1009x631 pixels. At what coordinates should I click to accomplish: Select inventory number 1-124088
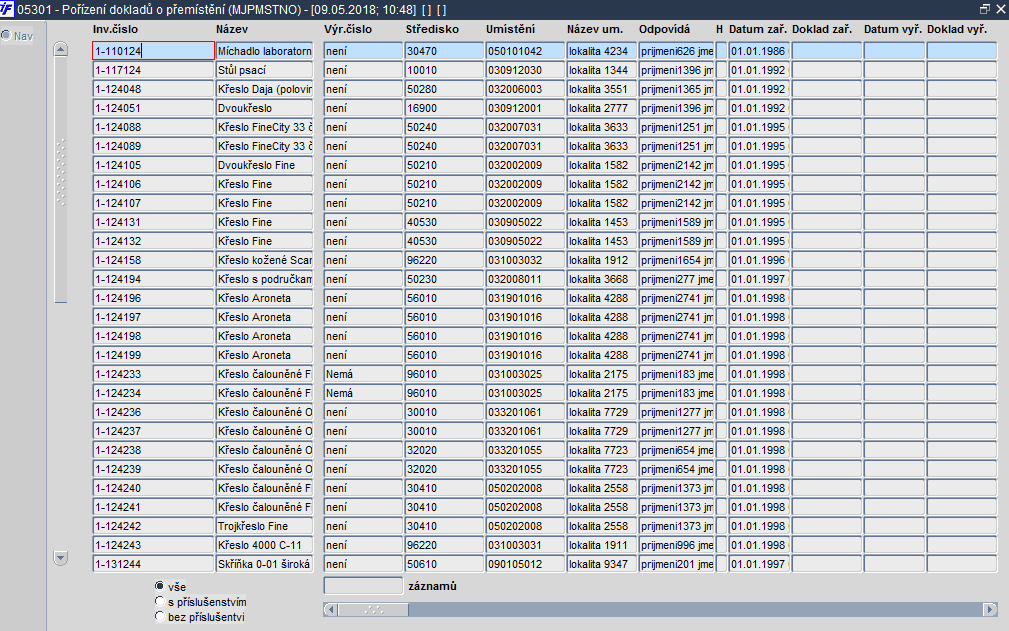(x=153, y=127)
